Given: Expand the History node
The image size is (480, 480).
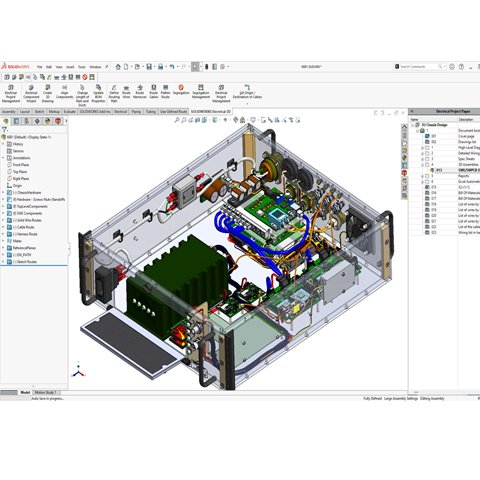Looking at the screenshot, I should click(4, 144).
